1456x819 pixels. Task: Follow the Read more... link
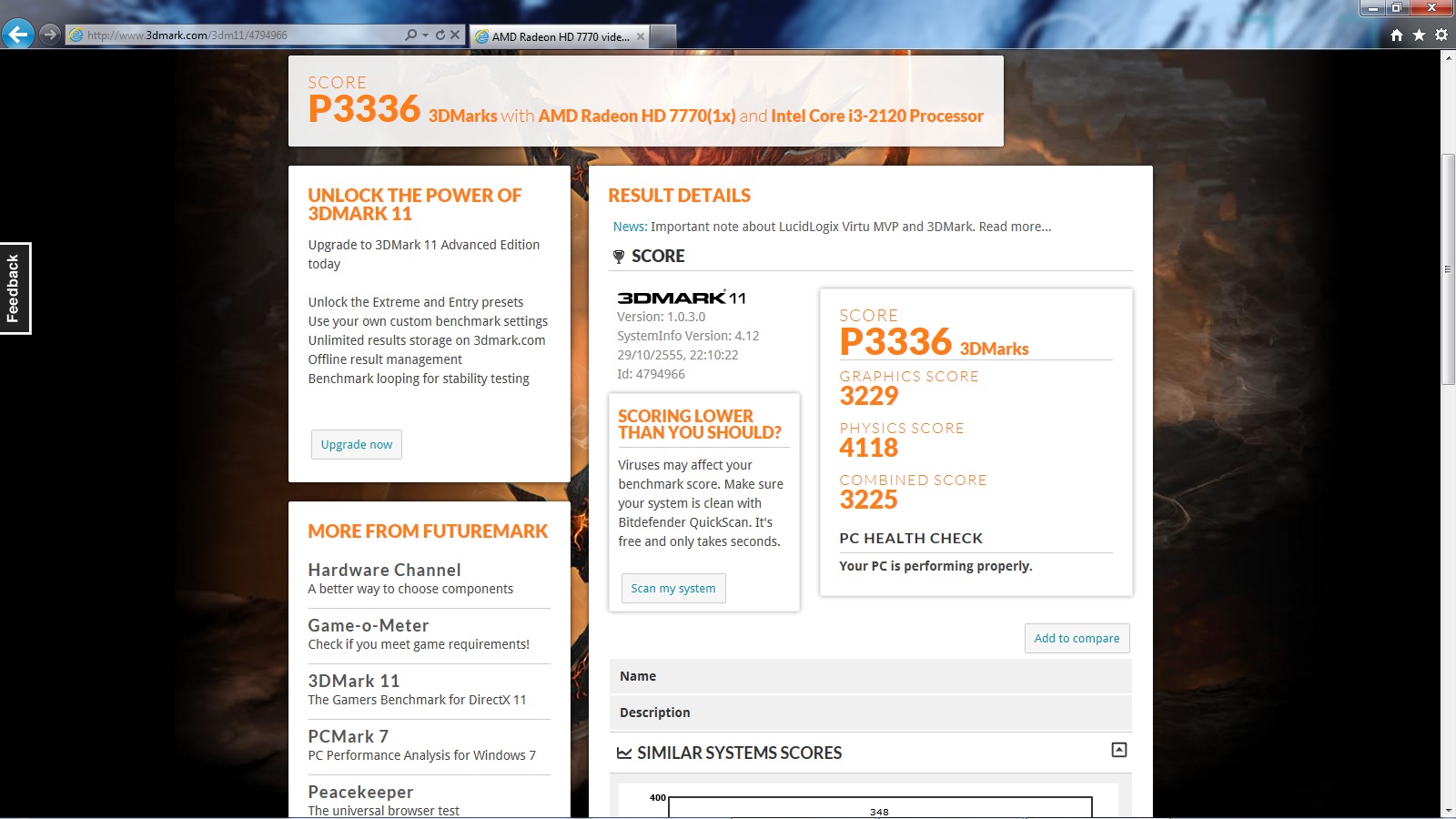[x=1015, y=227]
